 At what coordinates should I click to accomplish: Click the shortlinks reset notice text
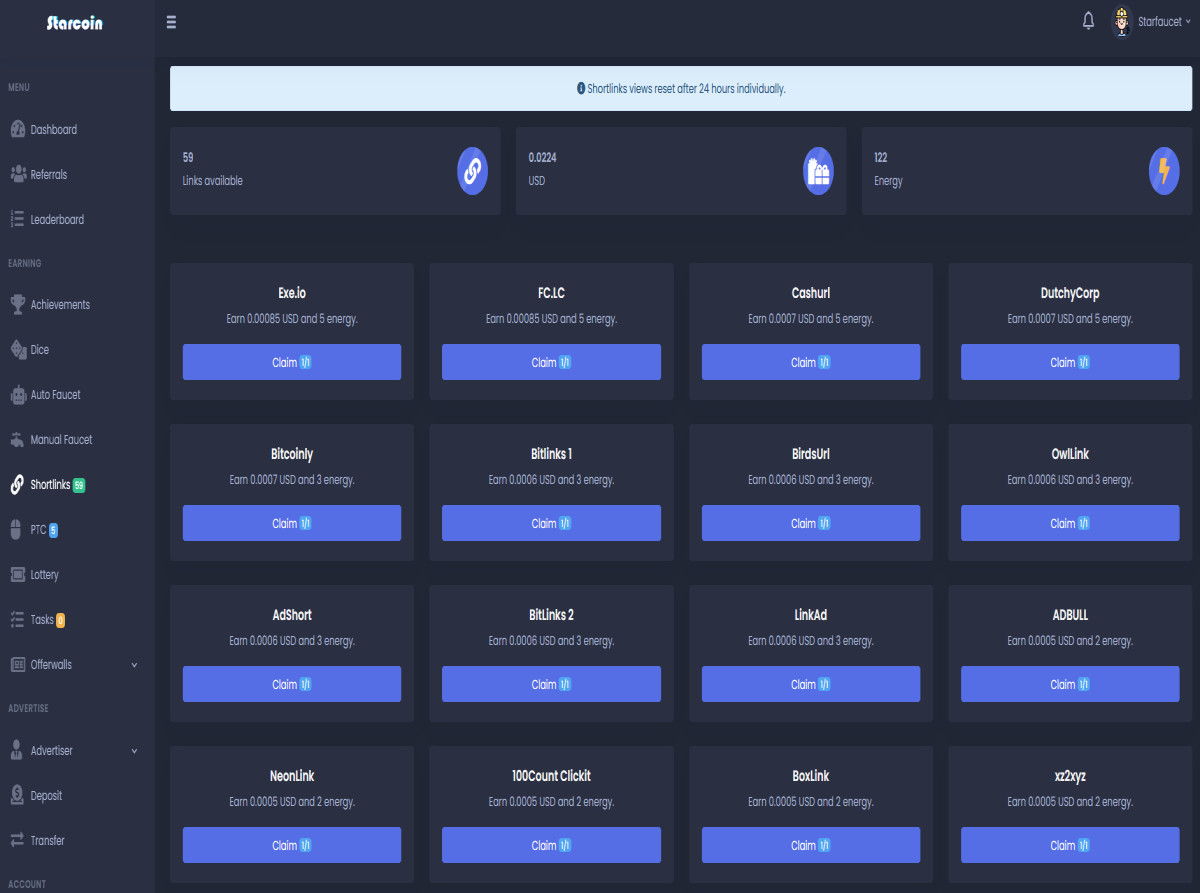686,88
